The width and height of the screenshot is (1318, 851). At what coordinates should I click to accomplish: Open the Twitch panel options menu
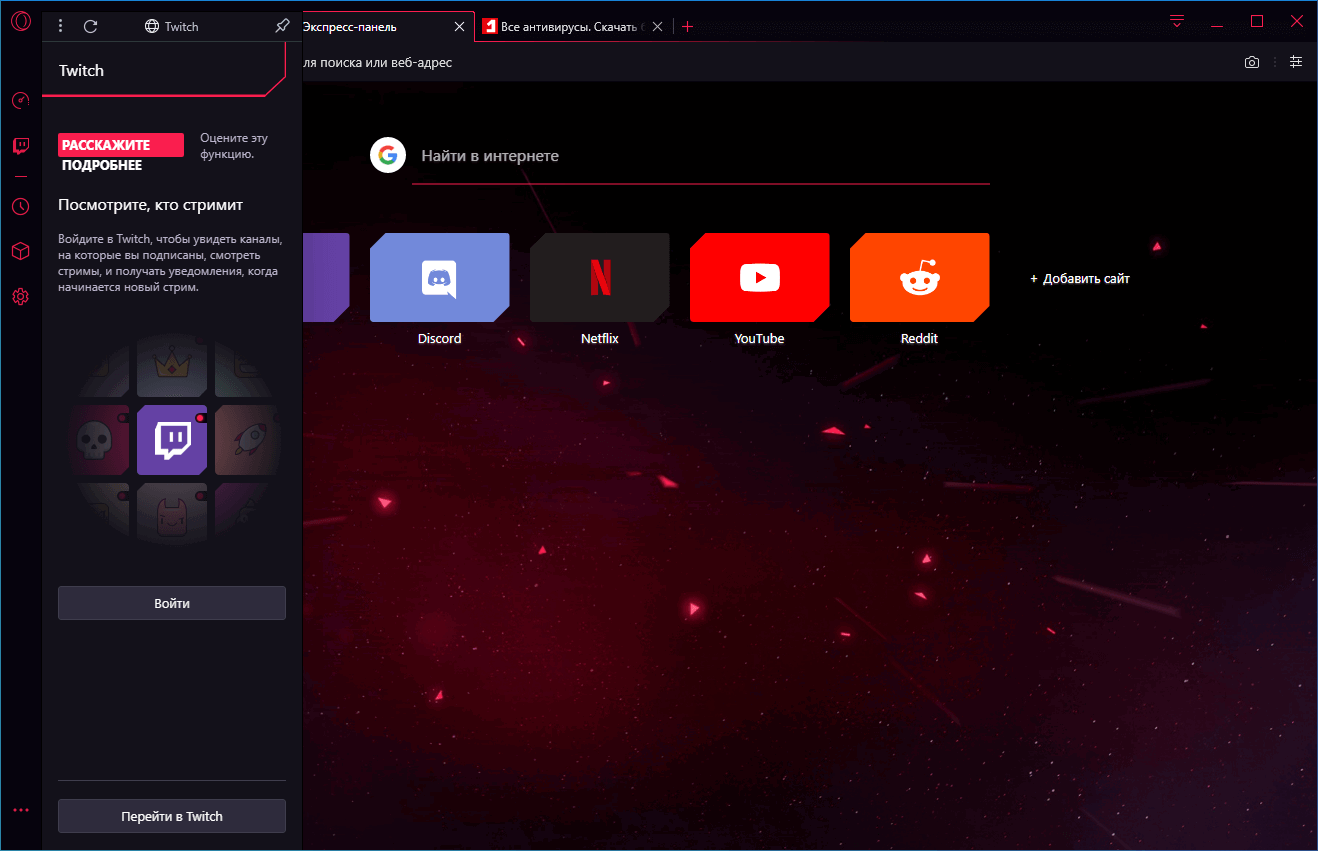pyautogui.click(x=60, y=26)
